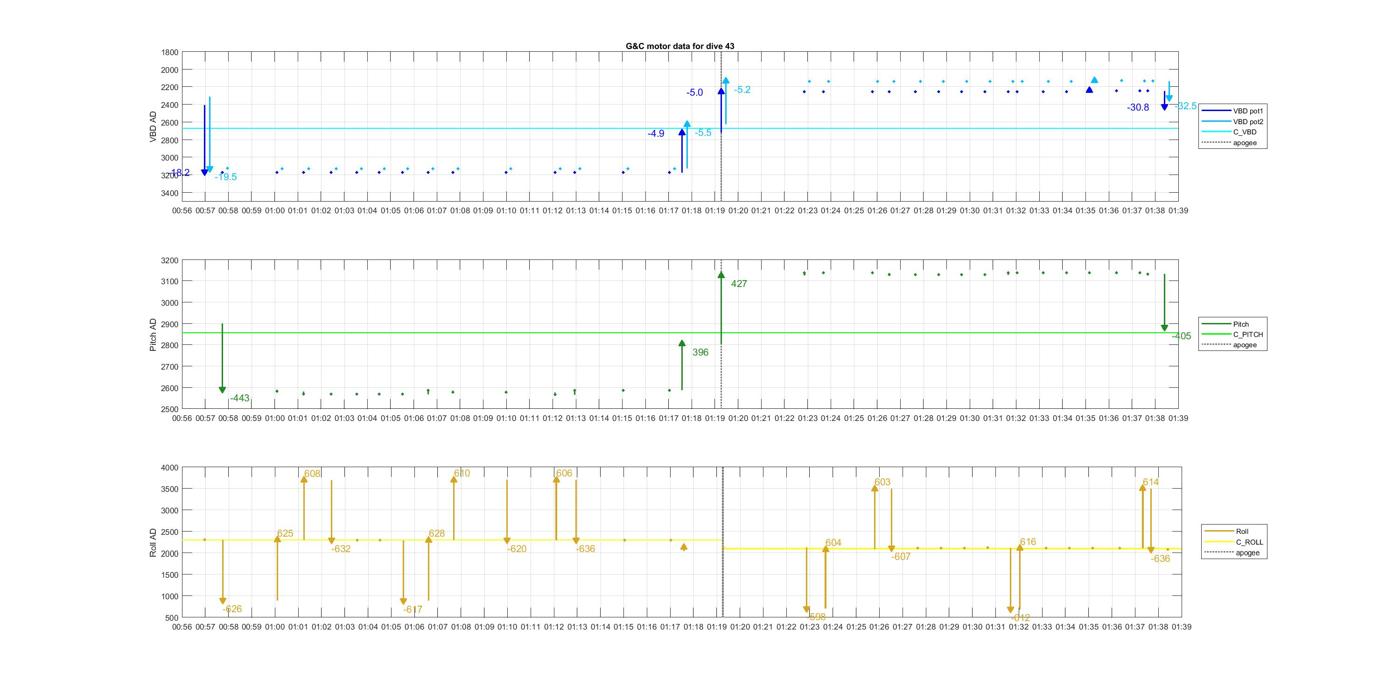The image size is (1400, 693).
Task: Click the '616' roll data label
Action: pyautogui.click(x=1027, y=542)
